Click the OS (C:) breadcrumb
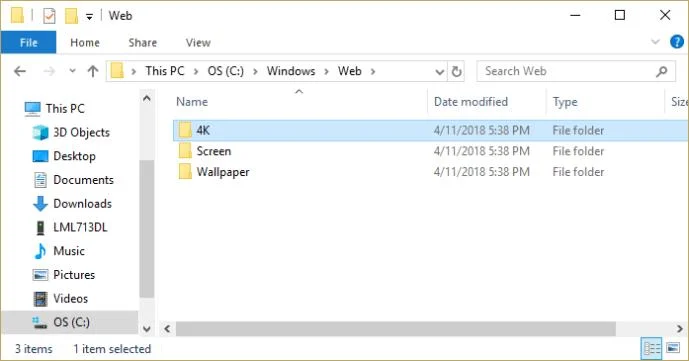689x361 pixels. pyautogui.click(x=225, y=71)
